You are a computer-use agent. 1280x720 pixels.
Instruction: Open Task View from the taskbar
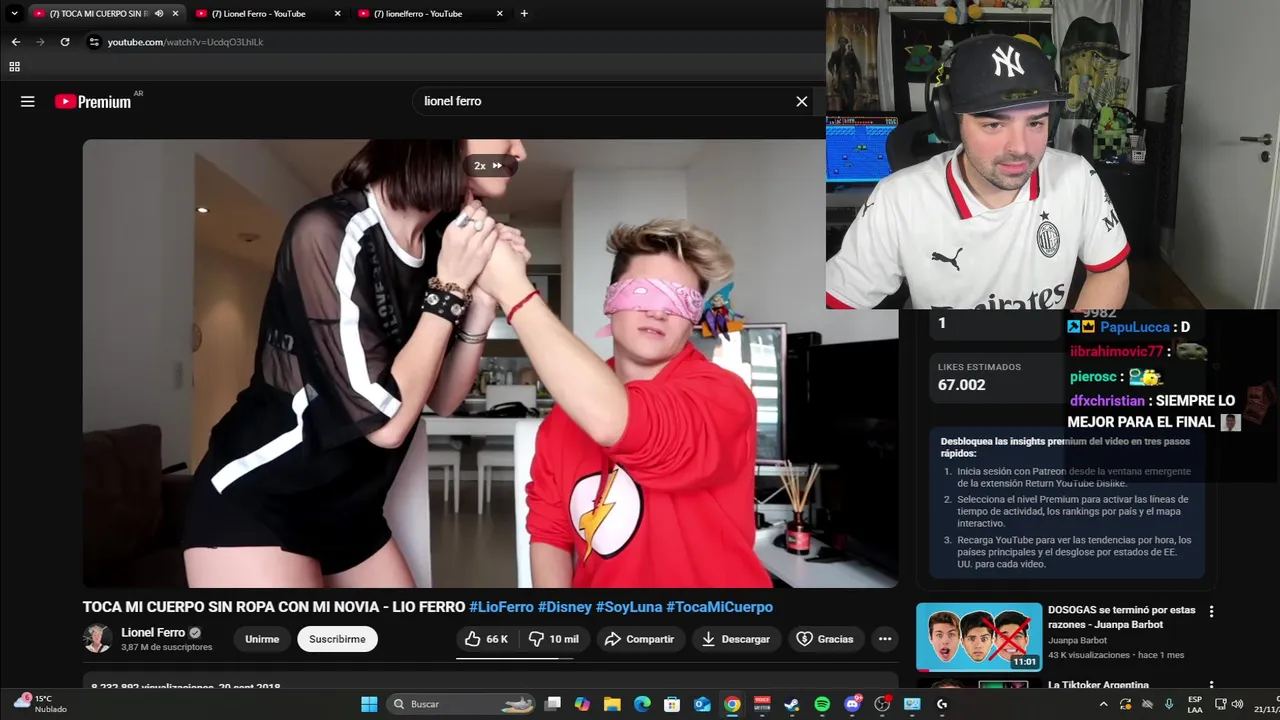point(552,704)
